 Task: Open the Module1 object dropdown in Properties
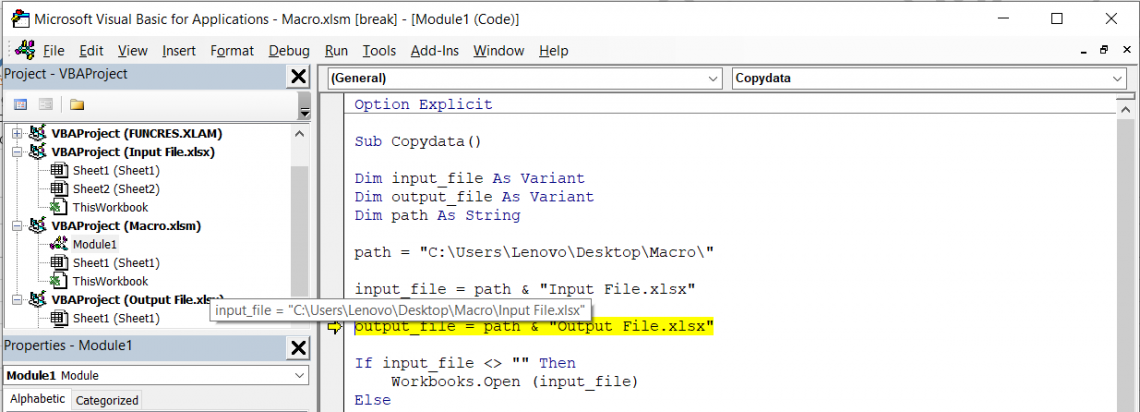pos(301,375)
